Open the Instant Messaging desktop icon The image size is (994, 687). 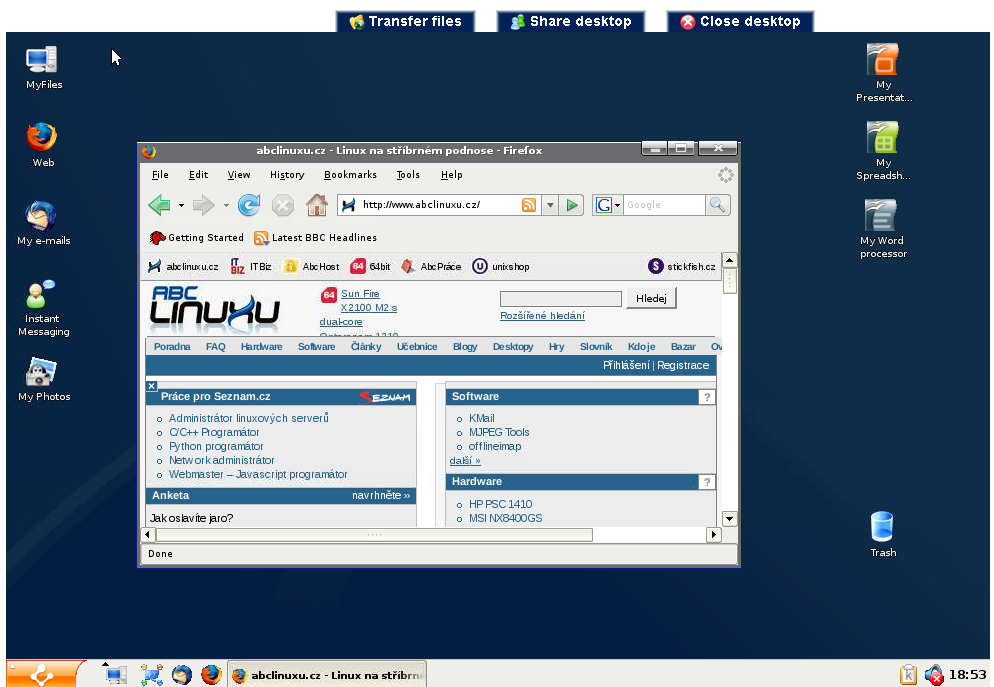tap(43, 307)
